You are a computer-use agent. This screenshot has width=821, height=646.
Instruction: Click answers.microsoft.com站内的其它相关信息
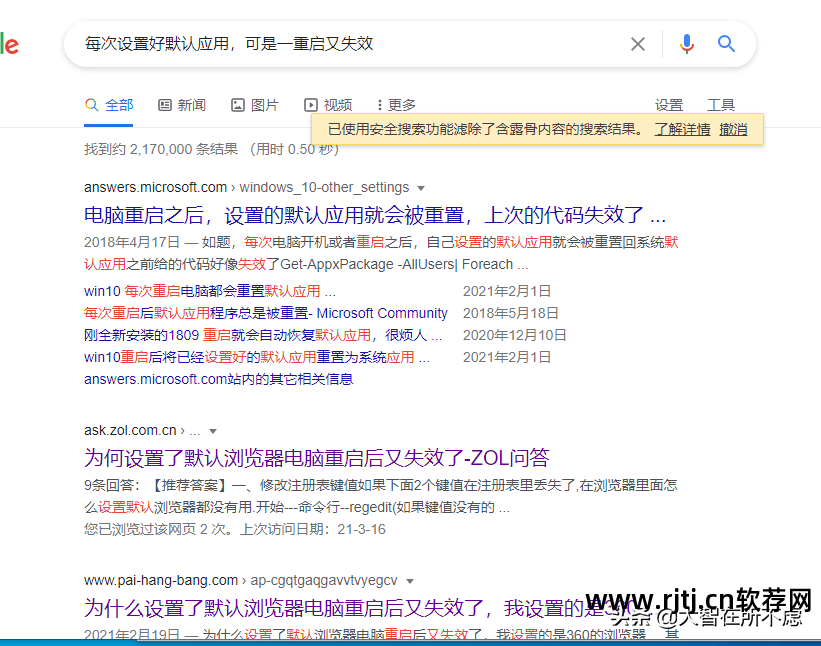218,379
